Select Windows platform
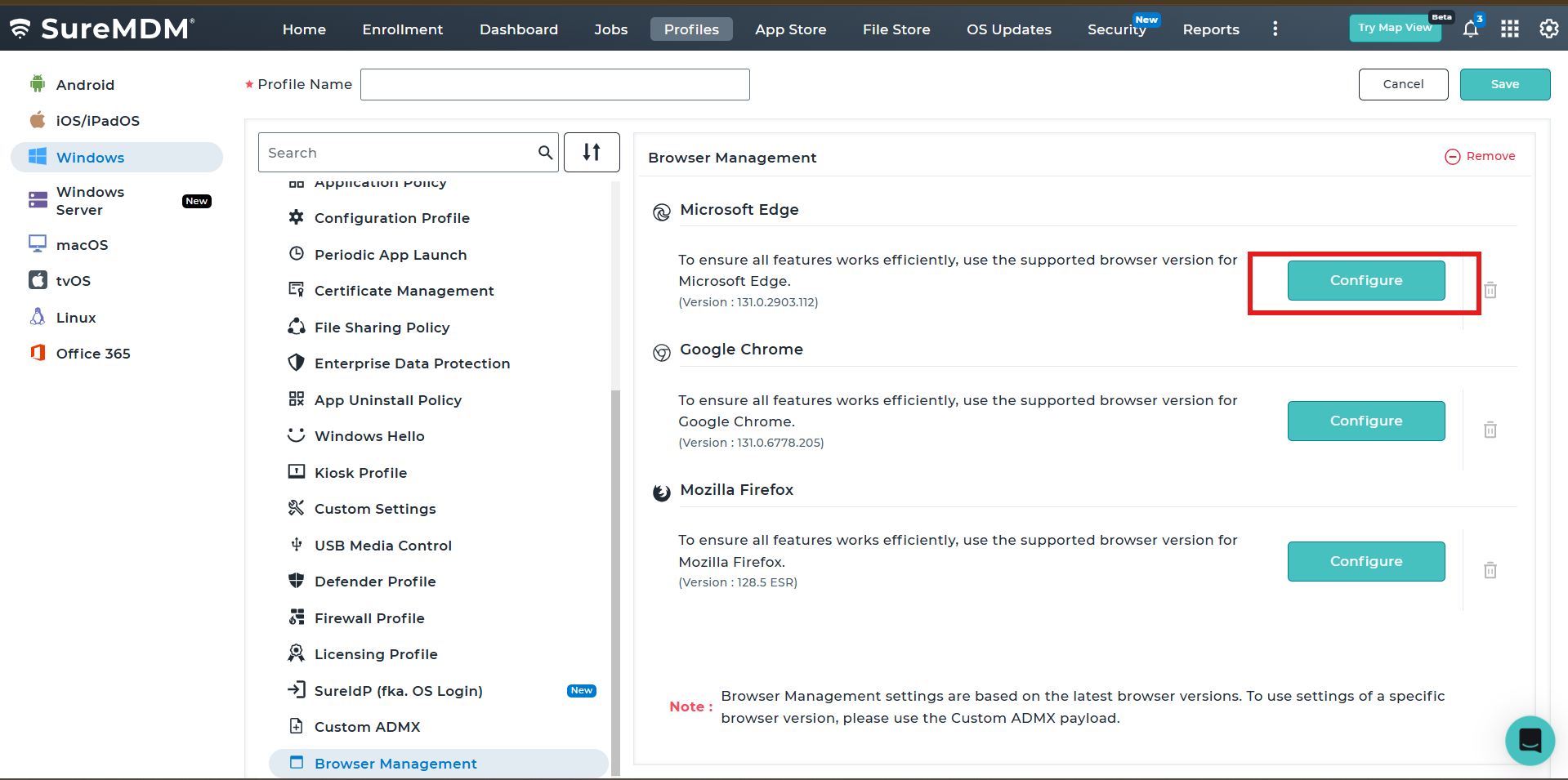Screen dimensions: 1568x780 click(117, 157)
